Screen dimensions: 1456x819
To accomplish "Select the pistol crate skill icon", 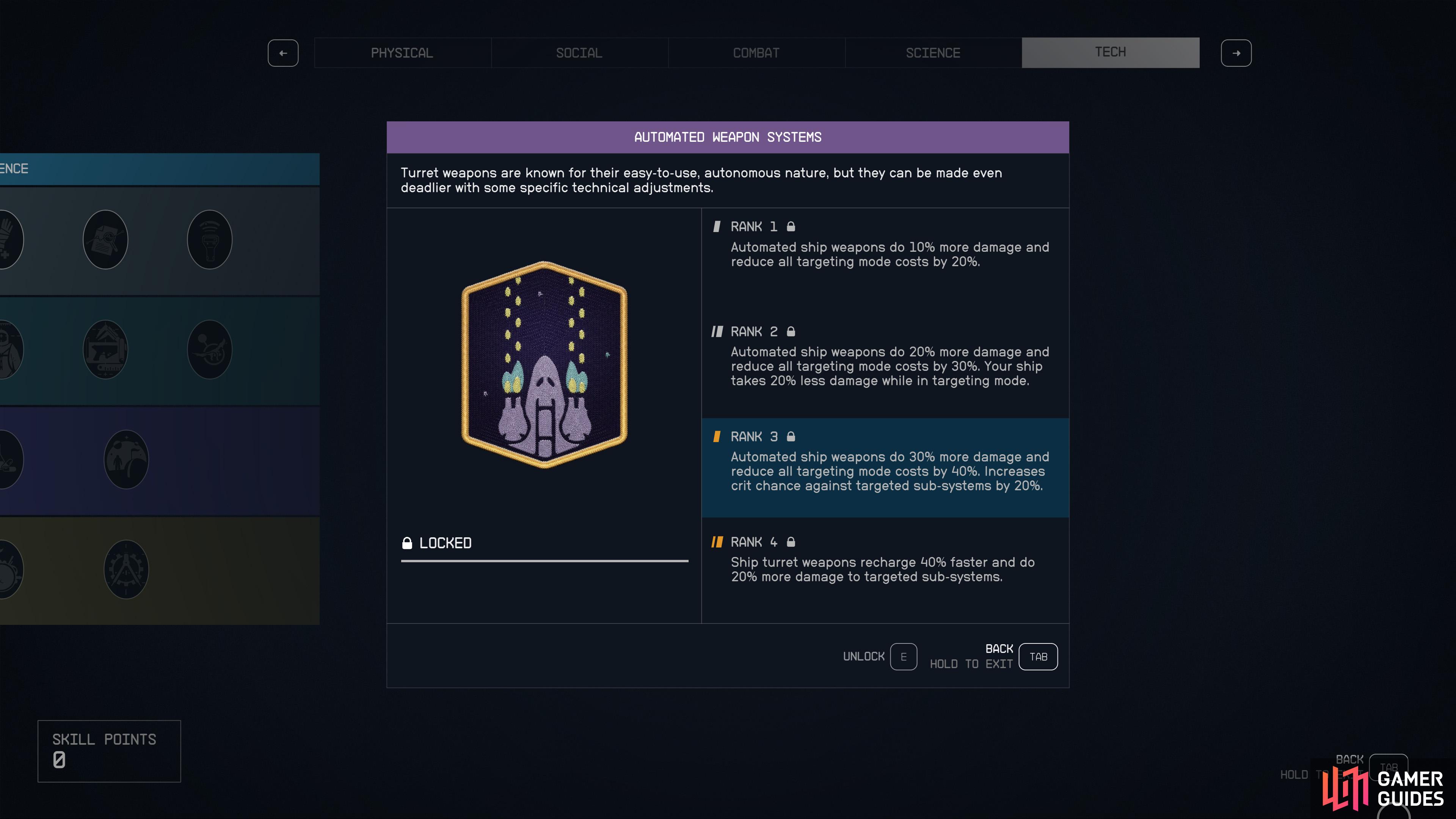I will (106, 349).
